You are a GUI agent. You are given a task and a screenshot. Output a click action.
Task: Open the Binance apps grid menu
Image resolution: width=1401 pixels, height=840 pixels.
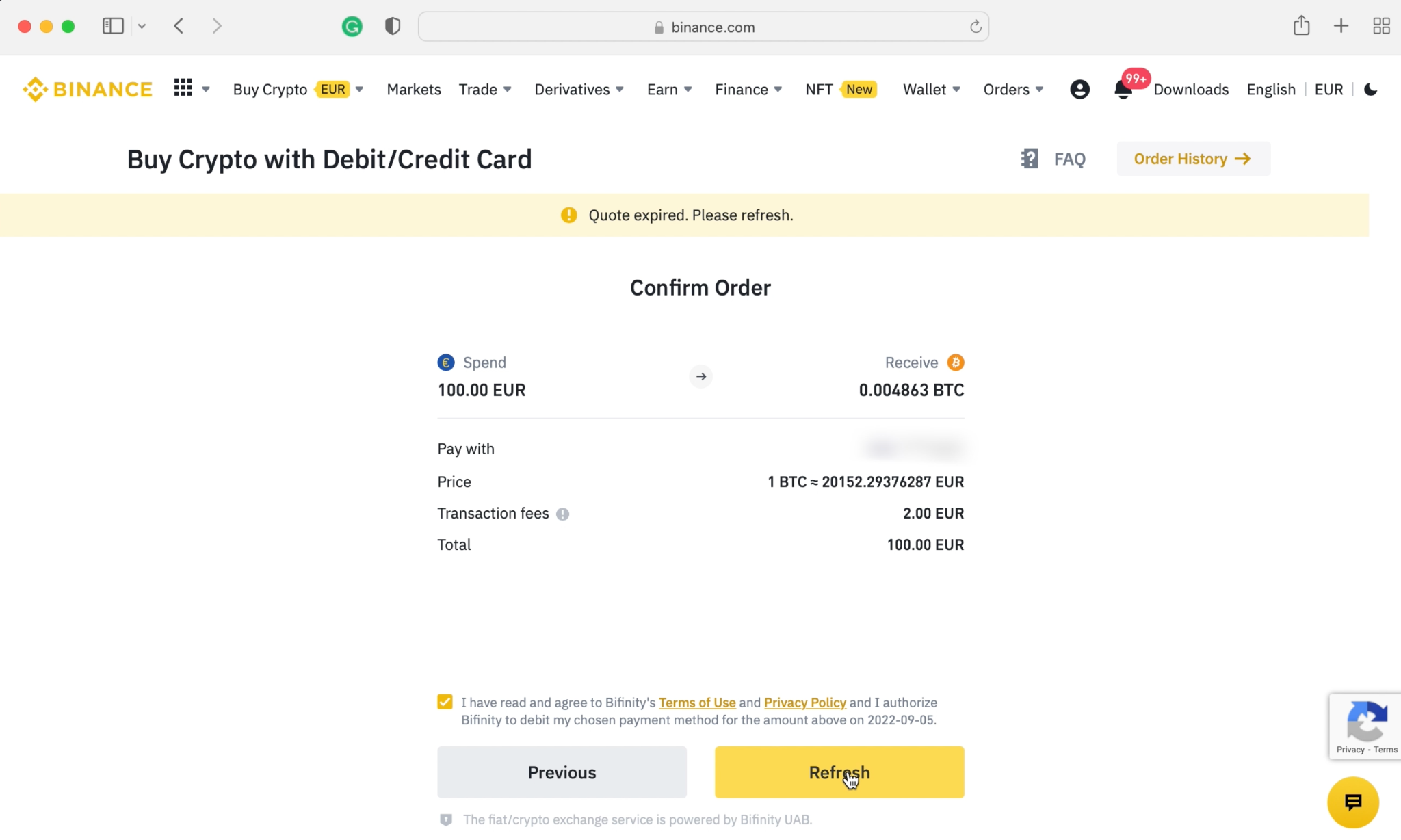(x=183, y=88)
